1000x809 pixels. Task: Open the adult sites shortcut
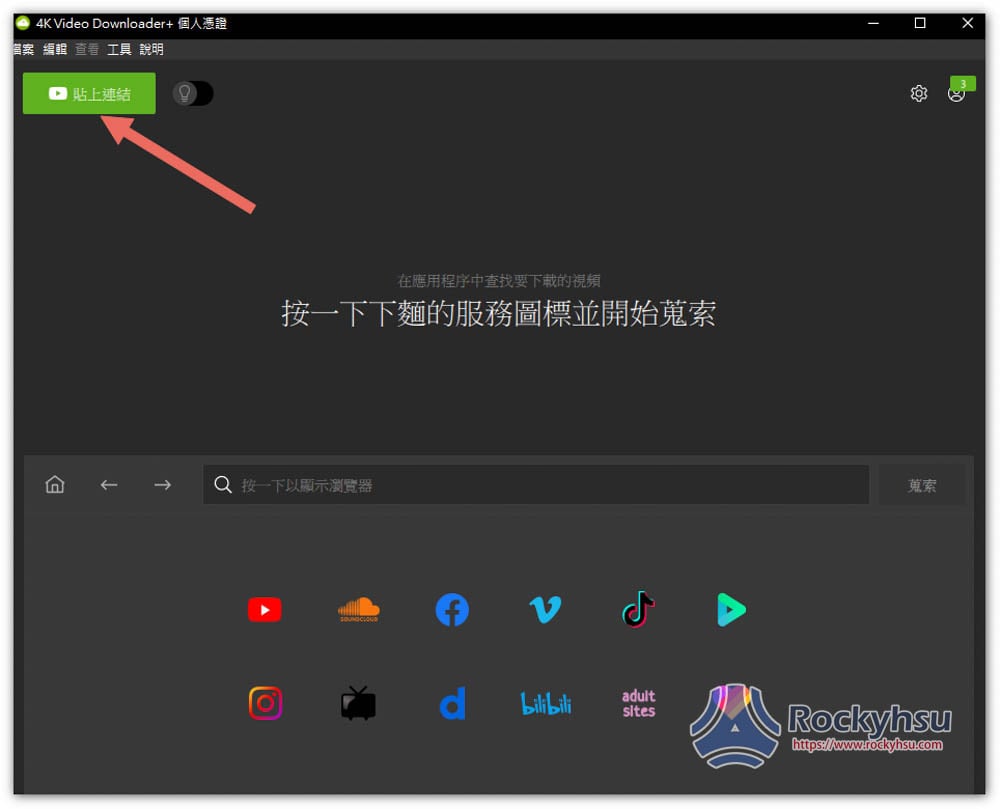(639, 703)
